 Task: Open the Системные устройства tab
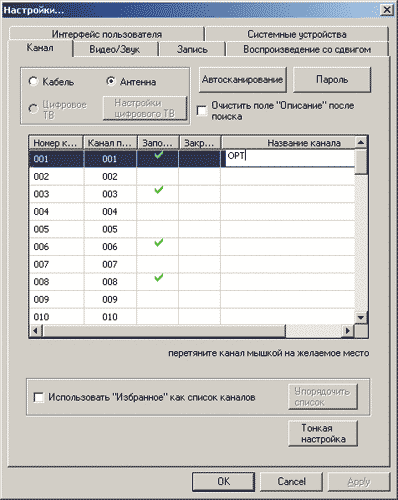tap(297, 34)
